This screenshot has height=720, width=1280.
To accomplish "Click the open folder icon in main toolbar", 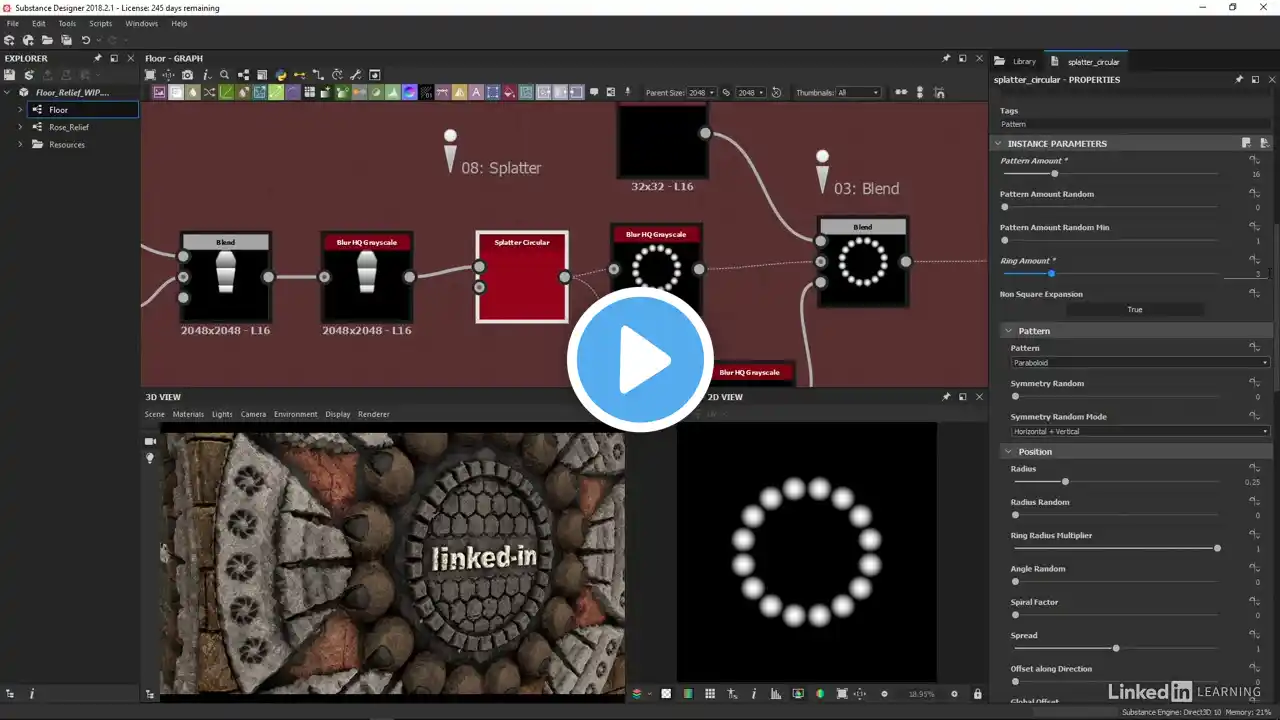I will 47,40.
